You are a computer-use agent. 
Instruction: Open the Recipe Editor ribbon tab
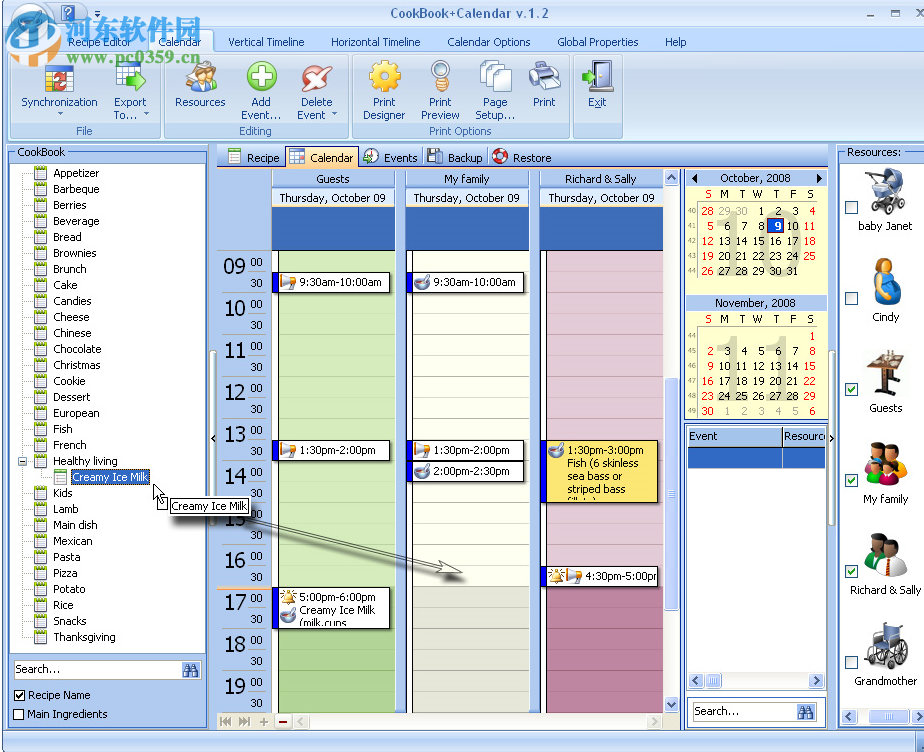point(99,42)
